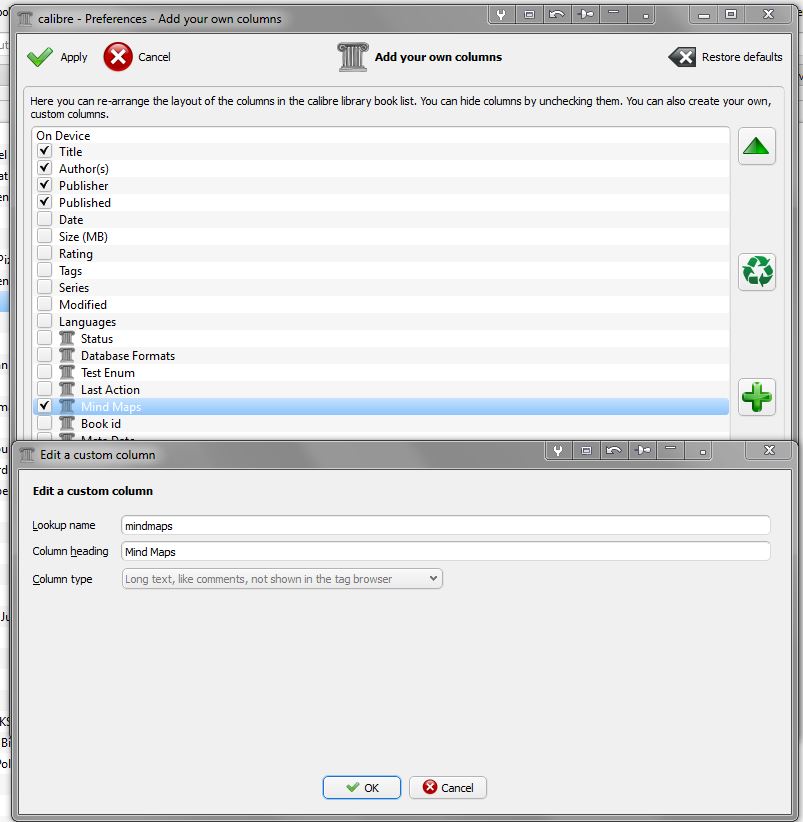The height and width of the screenshot is (822, 803).
Task: Click Cancel in Edit custom column dialog
Action: pyautogui.click(x=448, y=787)
